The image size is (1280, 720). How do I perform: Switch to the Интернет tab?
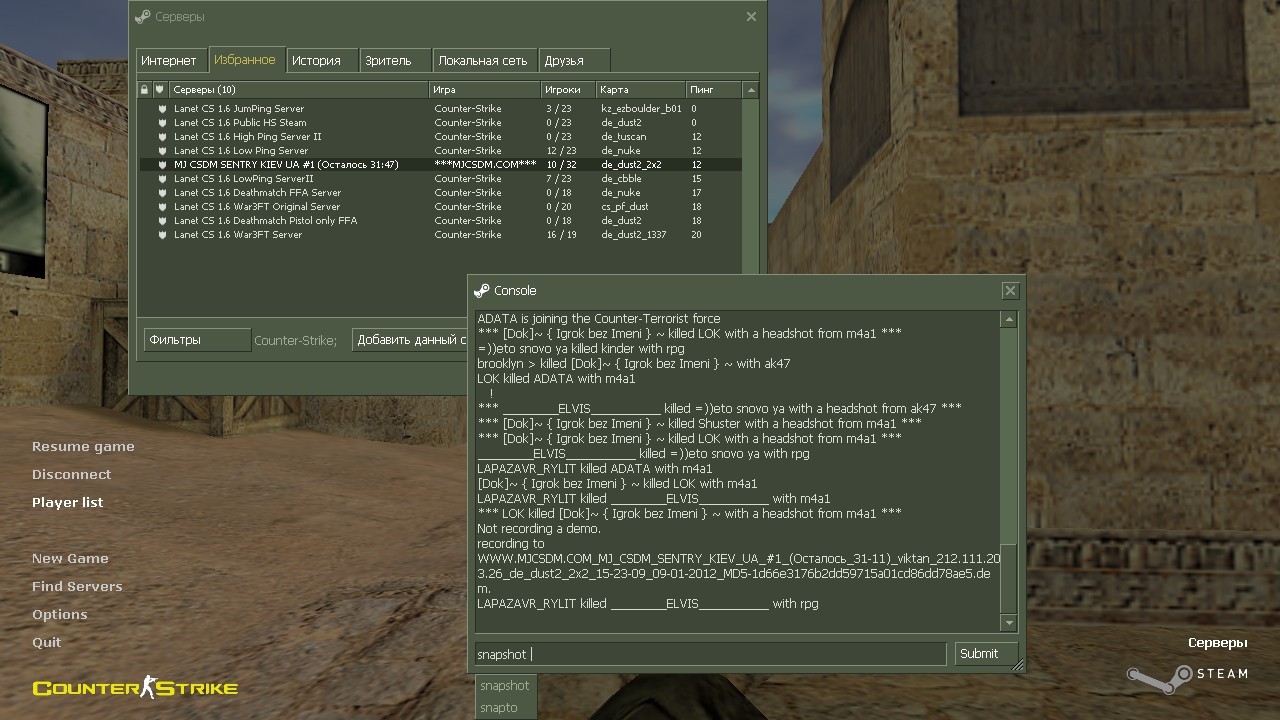pos(169,61)
